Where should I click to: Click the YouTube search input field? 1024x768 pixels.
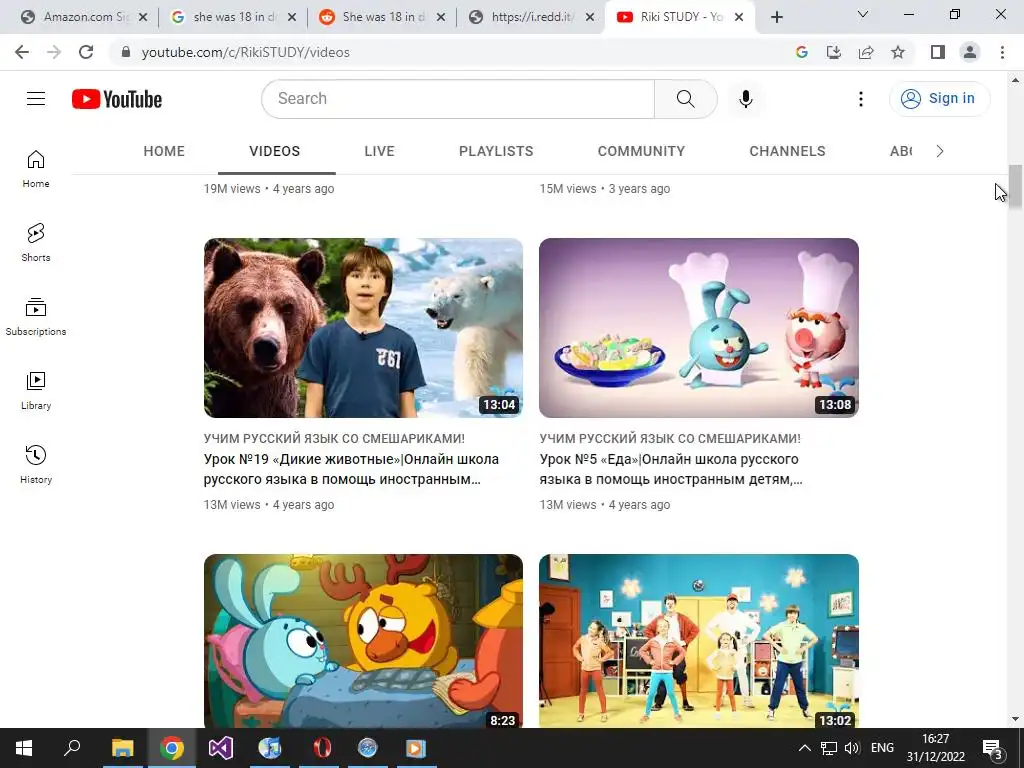point(458,99)
